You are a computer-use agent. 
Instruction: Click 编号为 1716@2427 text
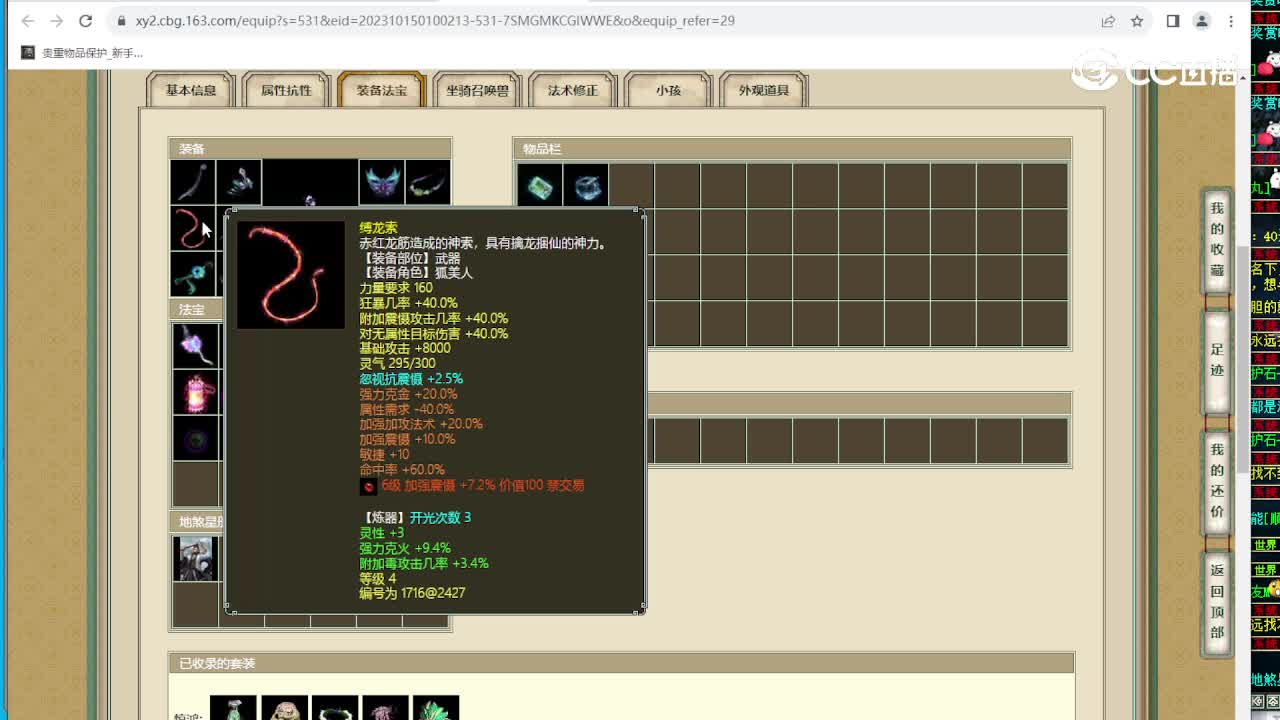click(412, 593)
